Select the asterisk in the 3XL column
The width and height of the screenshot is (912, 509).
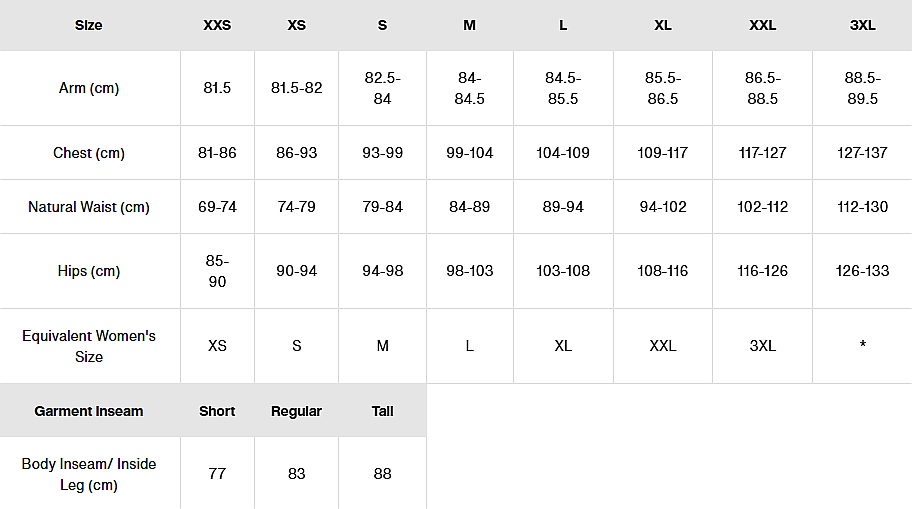862,346
